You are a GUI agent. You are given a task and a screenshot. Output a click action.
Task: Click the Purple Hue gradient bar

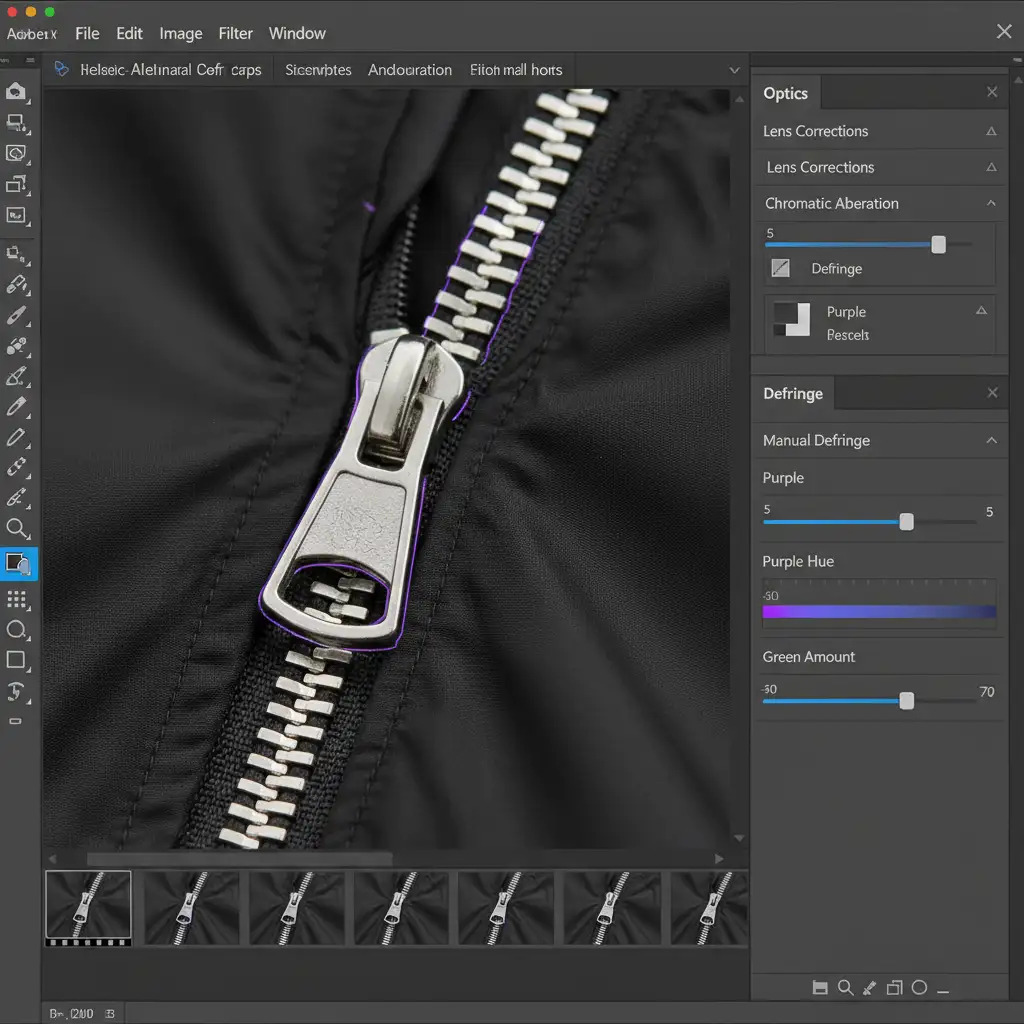pyautogui.click(x=879, y=611)
